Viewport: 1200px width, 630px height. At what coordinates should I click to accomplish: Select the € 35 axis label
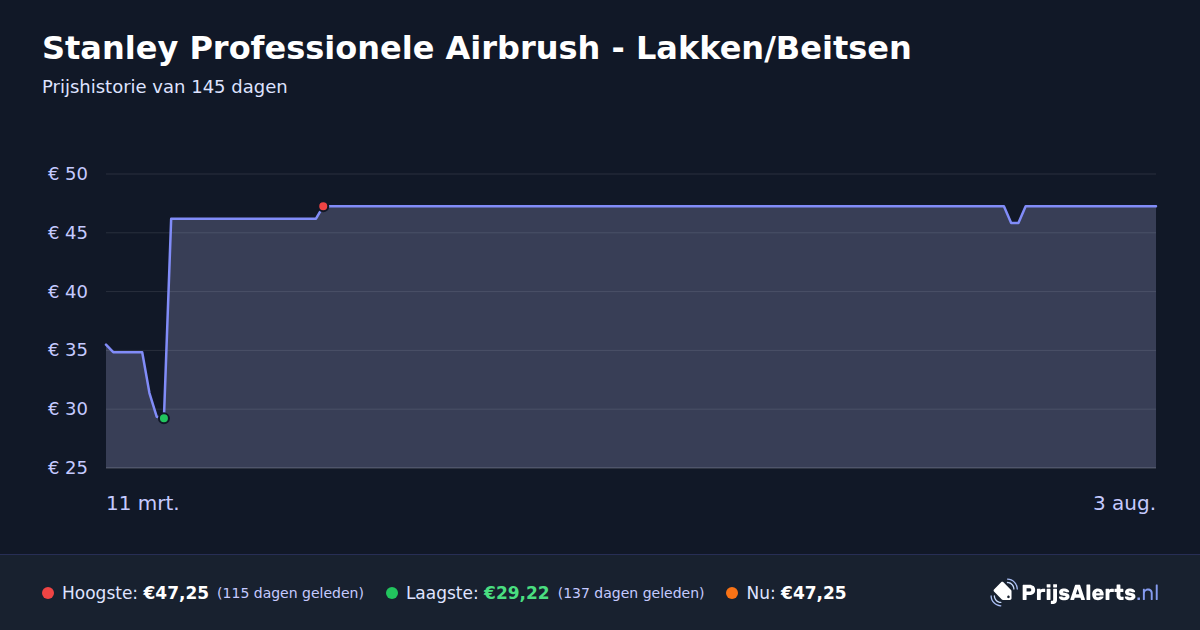tap(68, 350)
